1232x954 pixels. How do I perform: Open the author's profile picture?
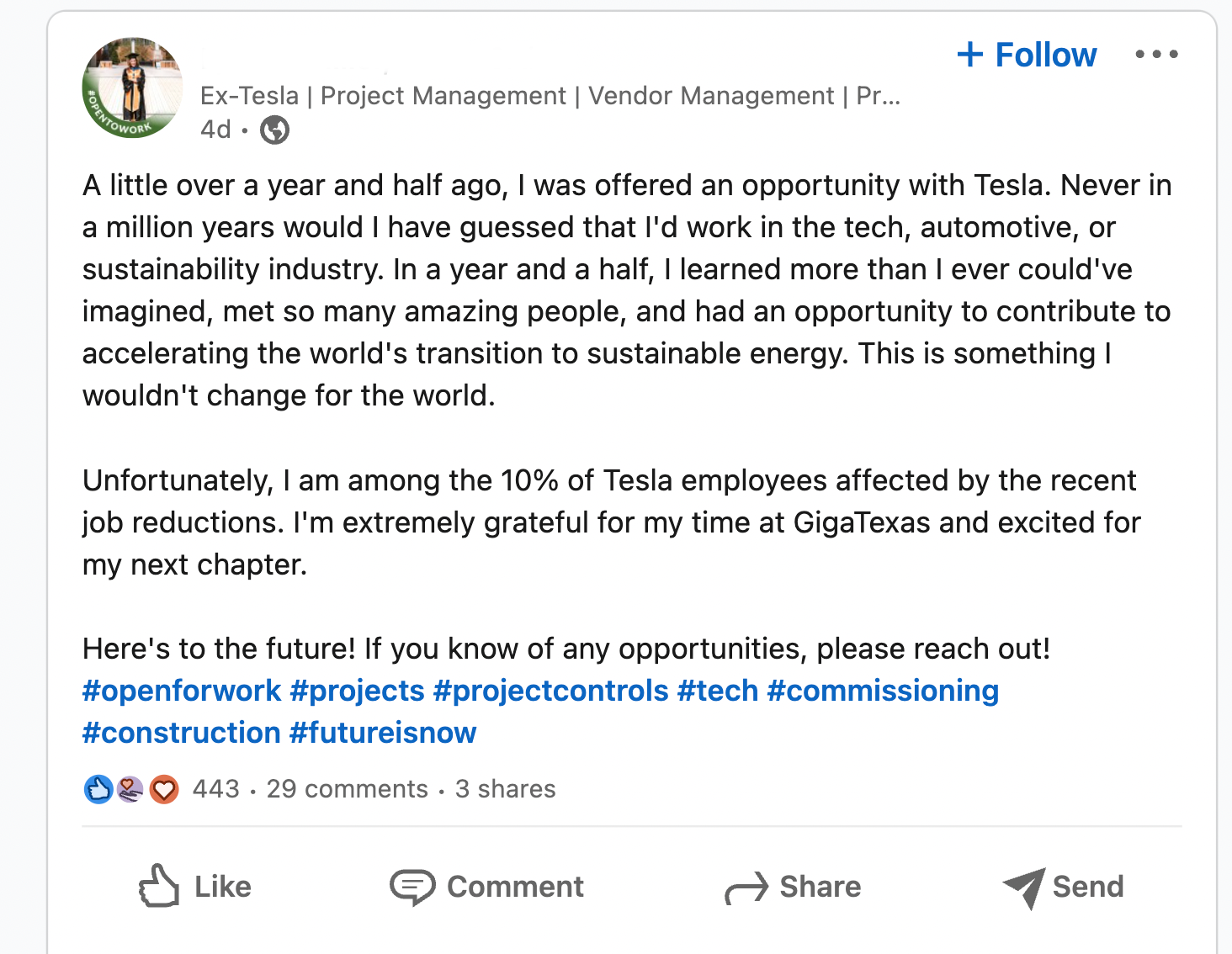(132, 87)
